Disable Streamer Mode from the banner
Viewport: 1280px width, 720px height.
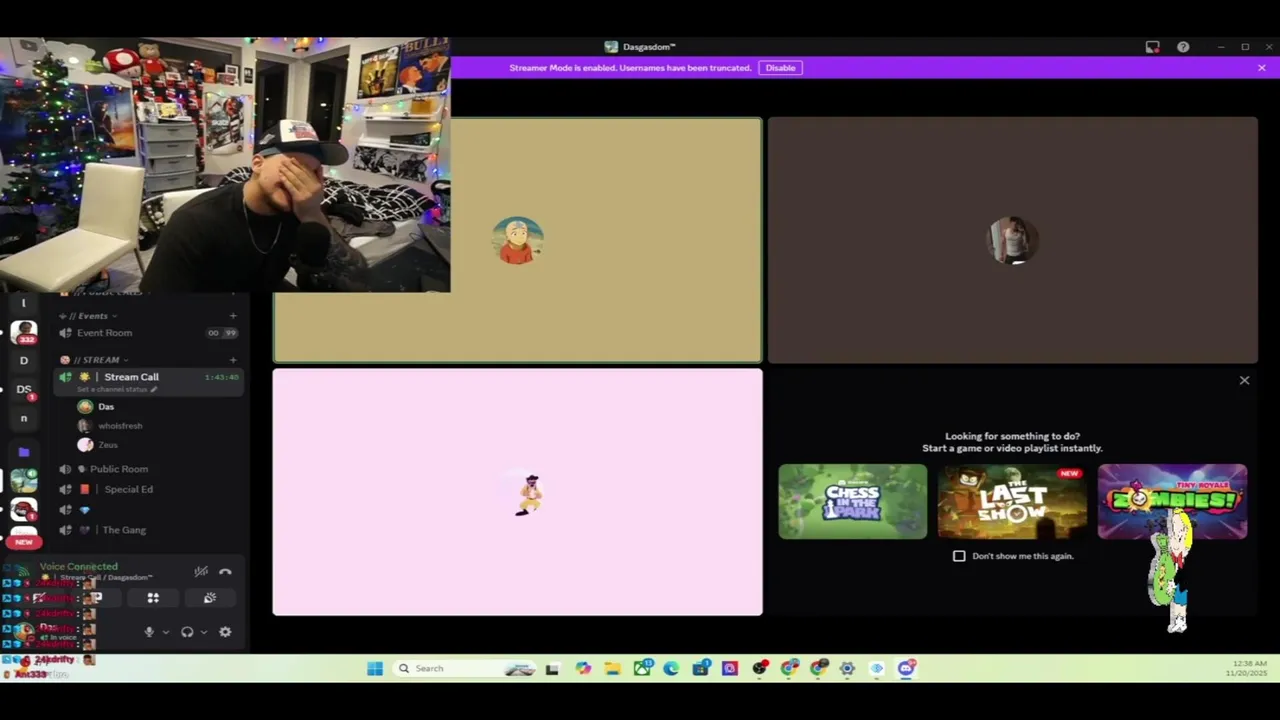[780, 68]
